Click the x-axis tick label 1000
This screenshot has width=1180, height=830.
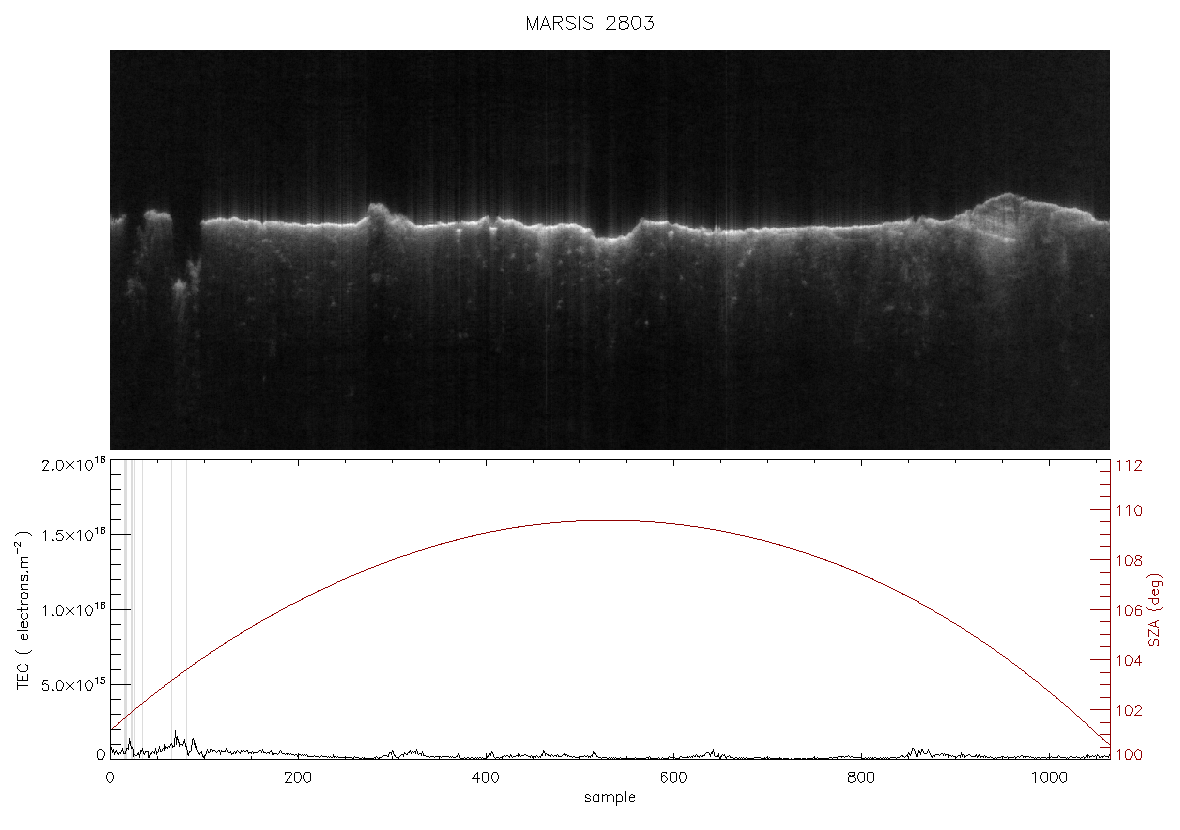tap(1048, 778)
